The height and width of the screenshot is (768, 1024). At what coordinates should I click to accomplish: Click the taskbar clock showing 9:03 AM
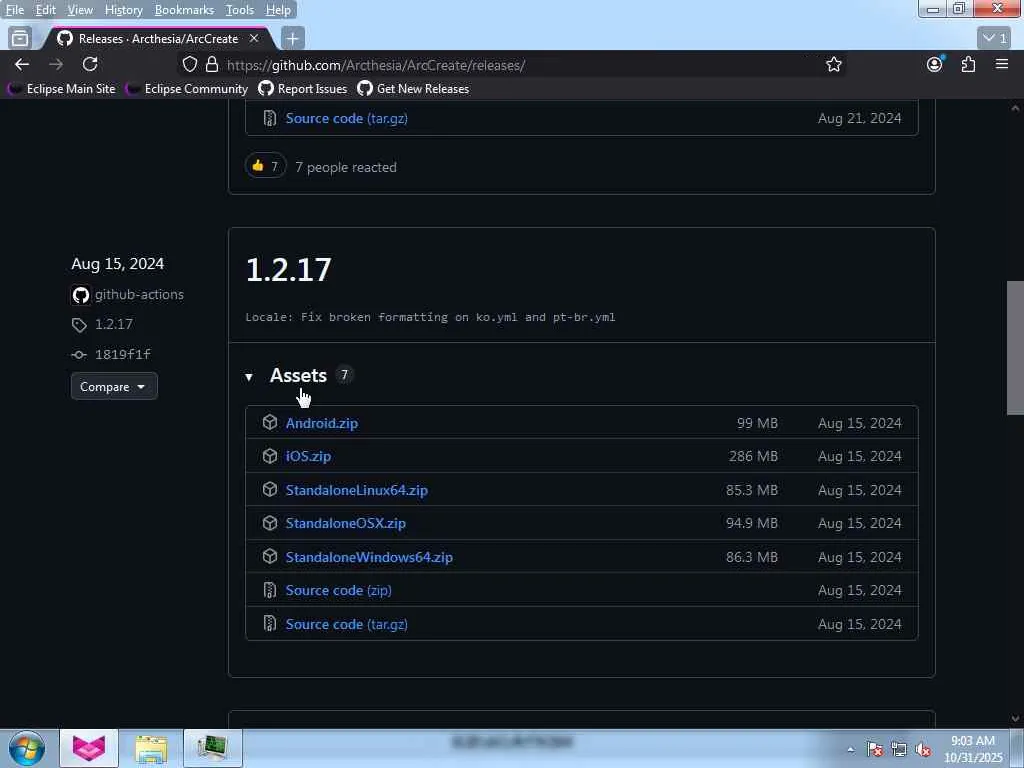[x=973, y=749]
